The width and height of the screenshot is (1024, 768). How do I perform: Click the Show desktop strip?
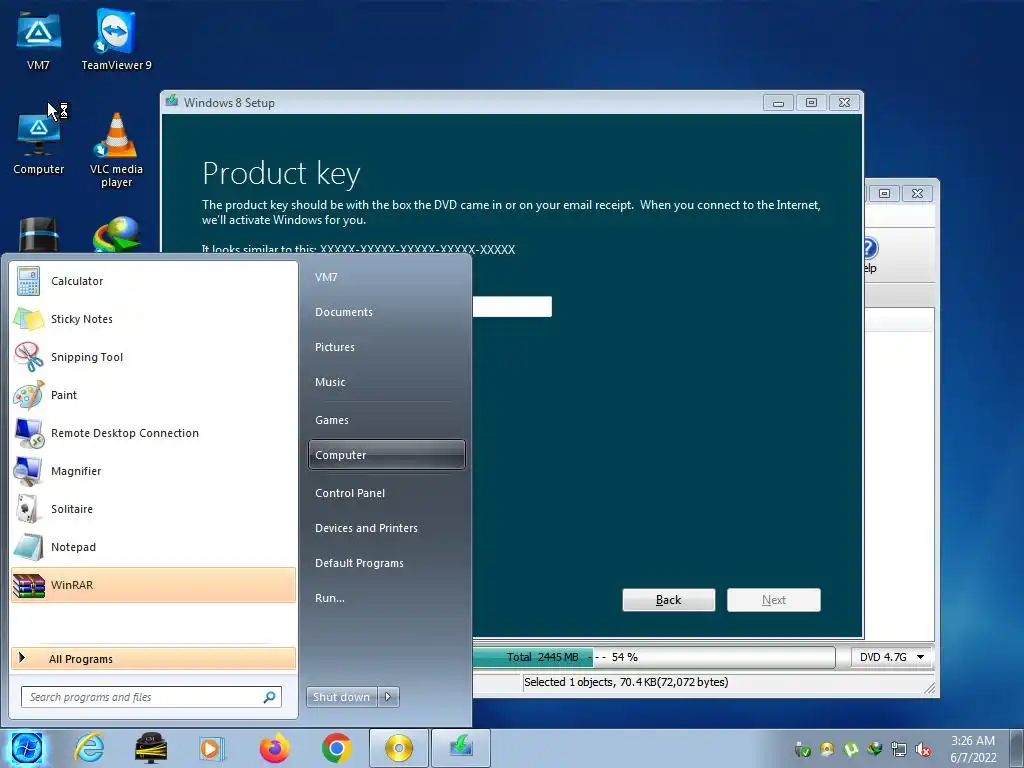click(1016, 748)
